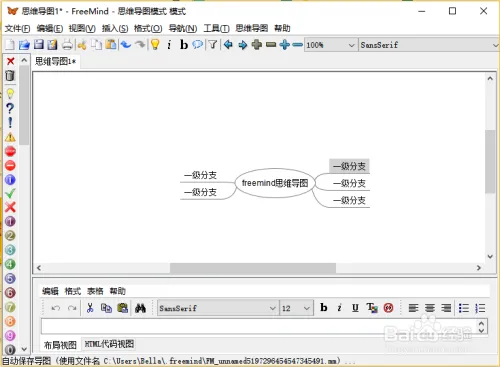This screenshot has width=500, height=367.
Task: Click into the note text input area
Action: [259, 327]
